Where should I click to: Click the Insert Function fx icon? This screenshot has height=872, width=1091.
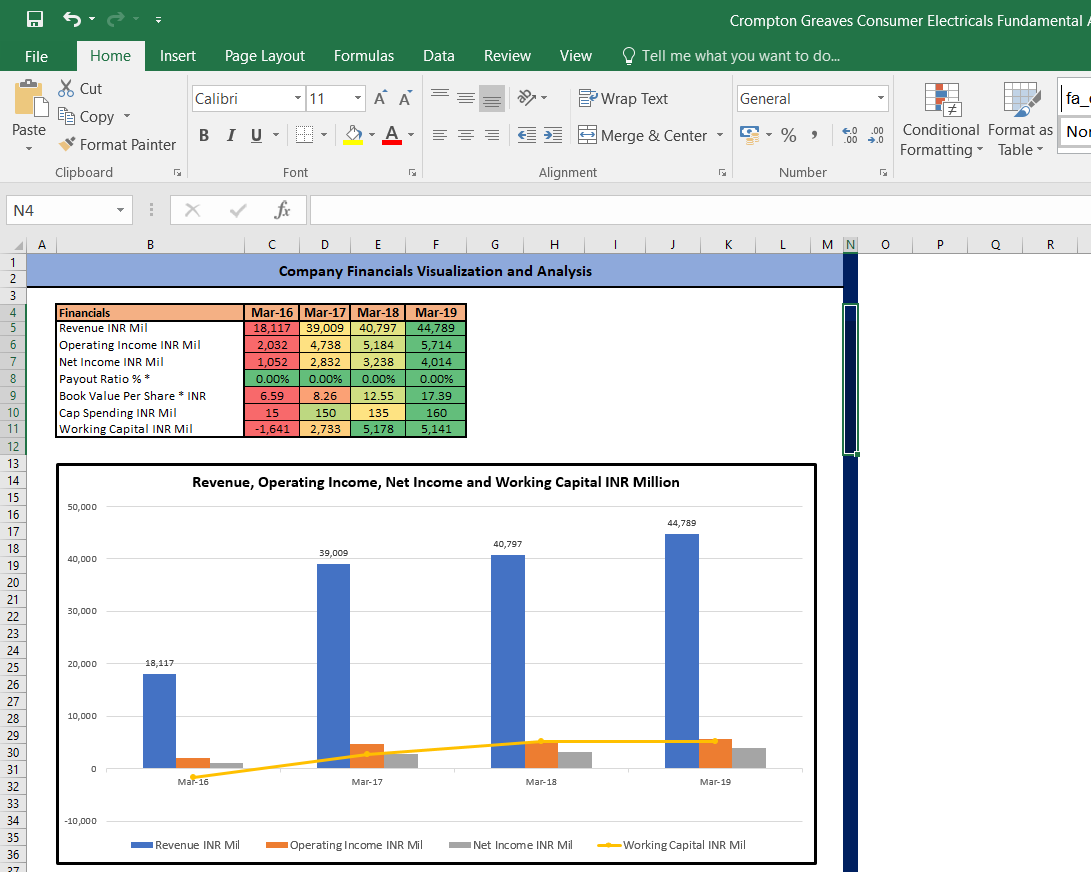(282, 210)
